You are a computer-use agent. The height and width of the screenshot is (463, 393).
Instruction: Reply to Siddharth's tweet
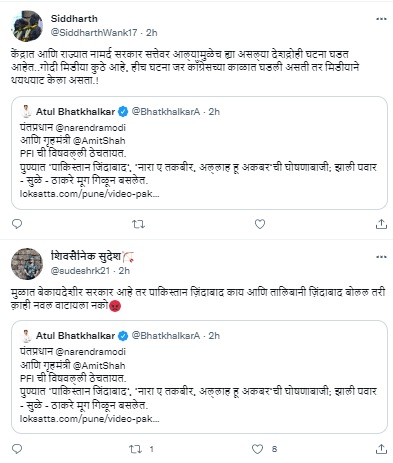17,224
